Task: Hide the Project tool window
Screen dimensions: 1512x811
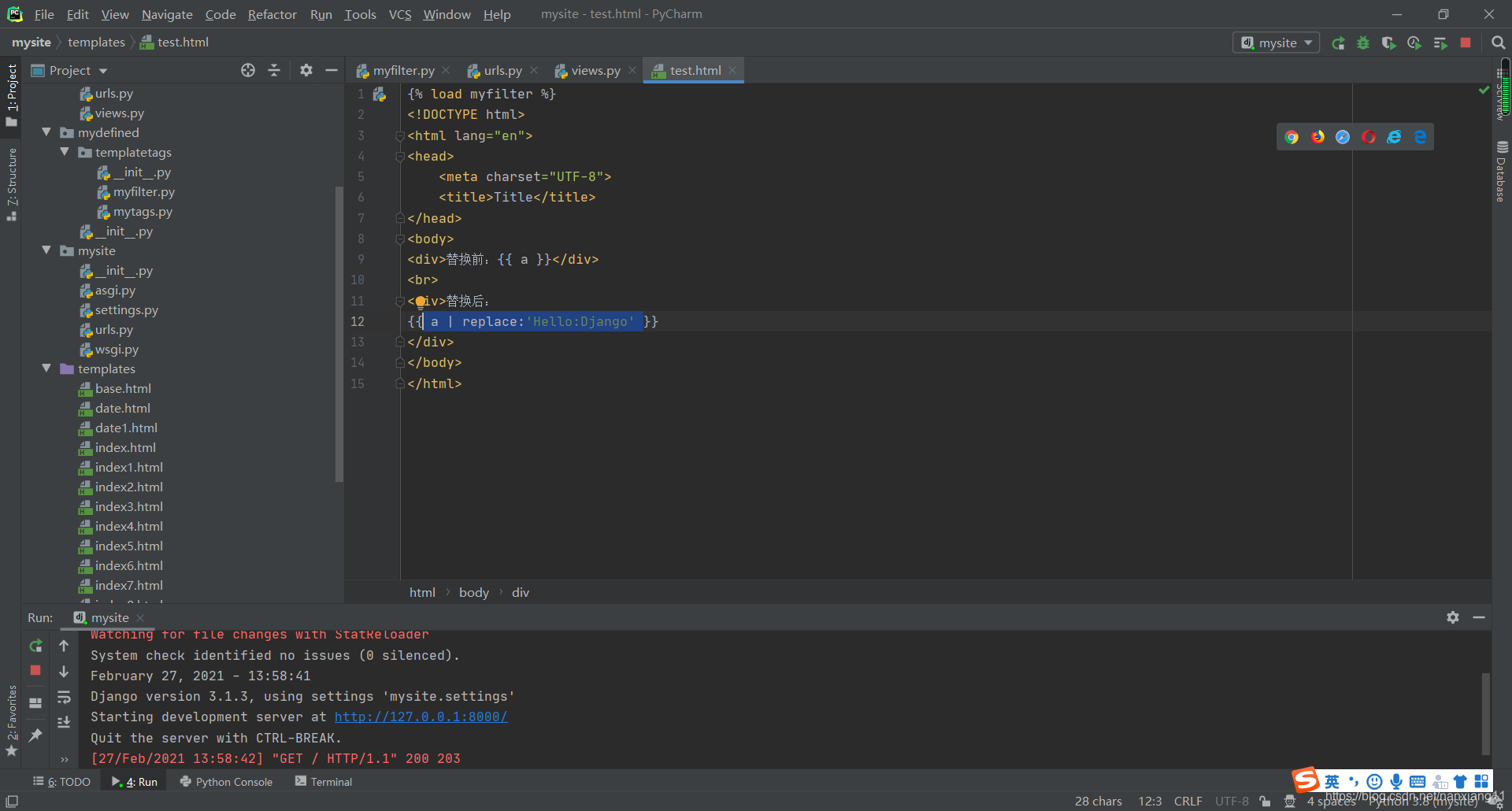Action: [x=332, y=70]
